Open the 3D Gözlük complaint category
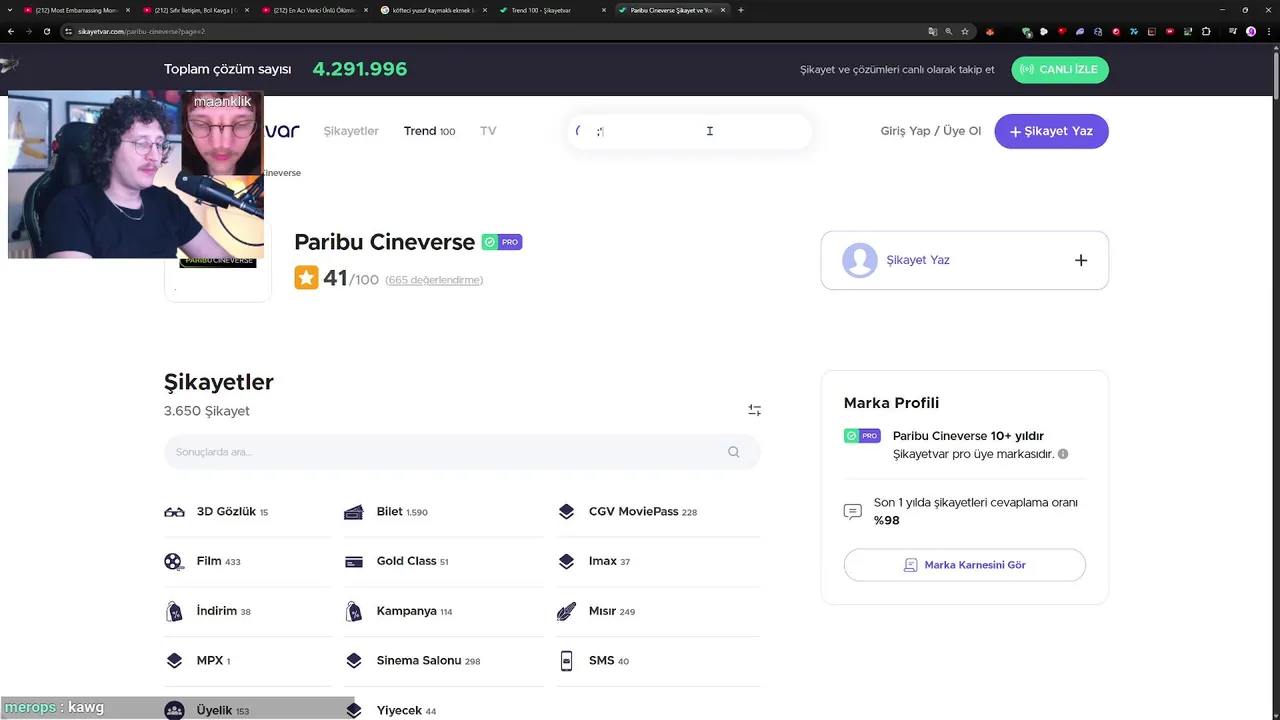 click(232, 512)
